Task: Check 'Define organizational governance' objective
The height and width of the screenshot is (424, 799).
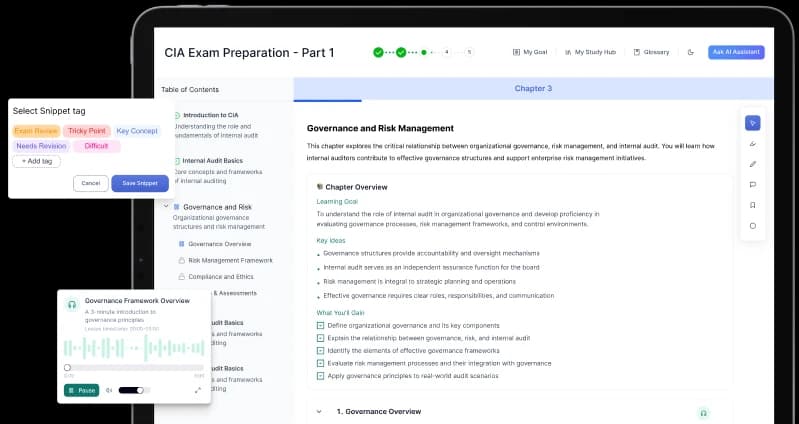Action: (320, 325)
